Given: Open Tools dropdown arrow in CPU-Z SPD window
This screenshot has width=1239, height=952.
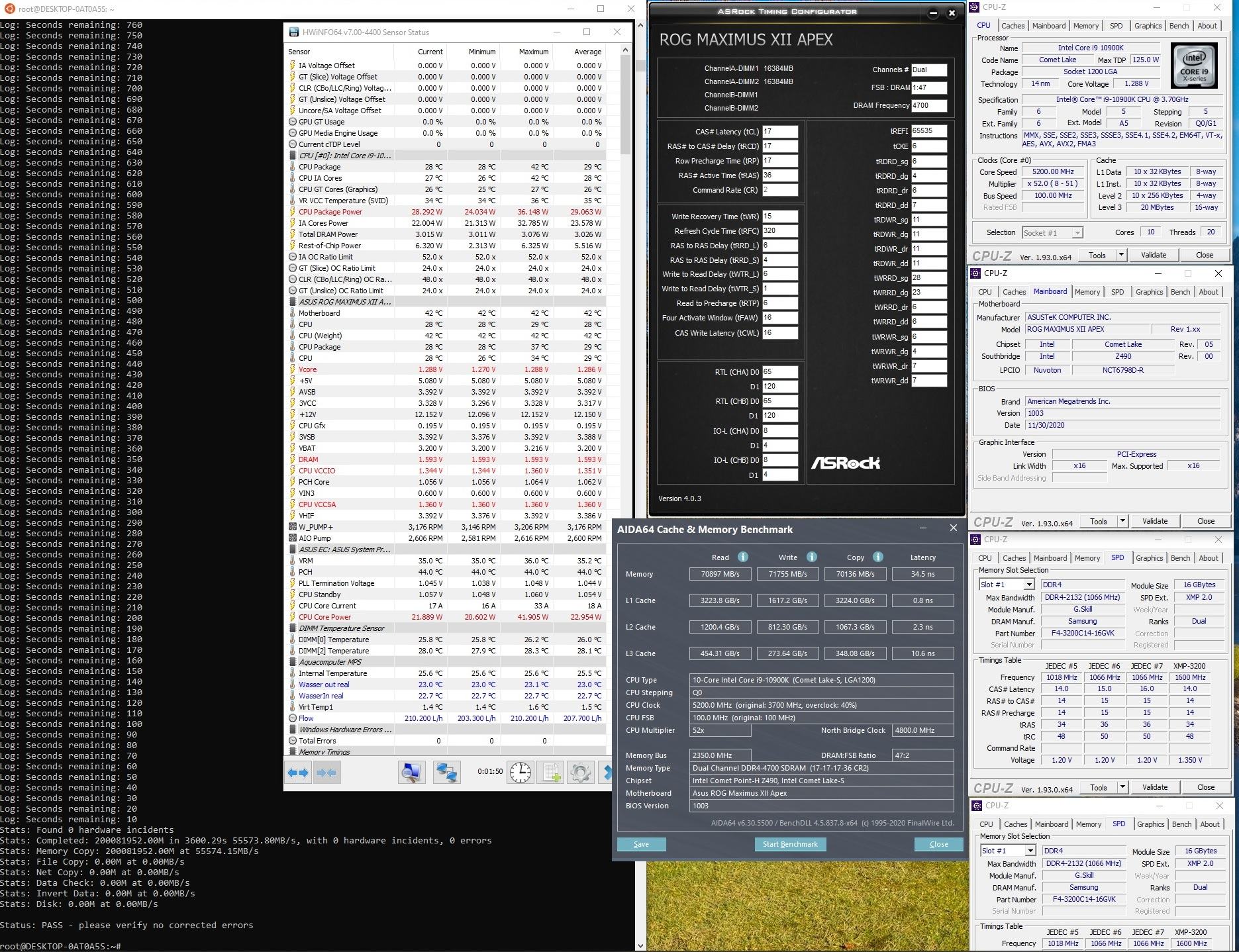Looking at the screenshot, I should [1122, 787].
